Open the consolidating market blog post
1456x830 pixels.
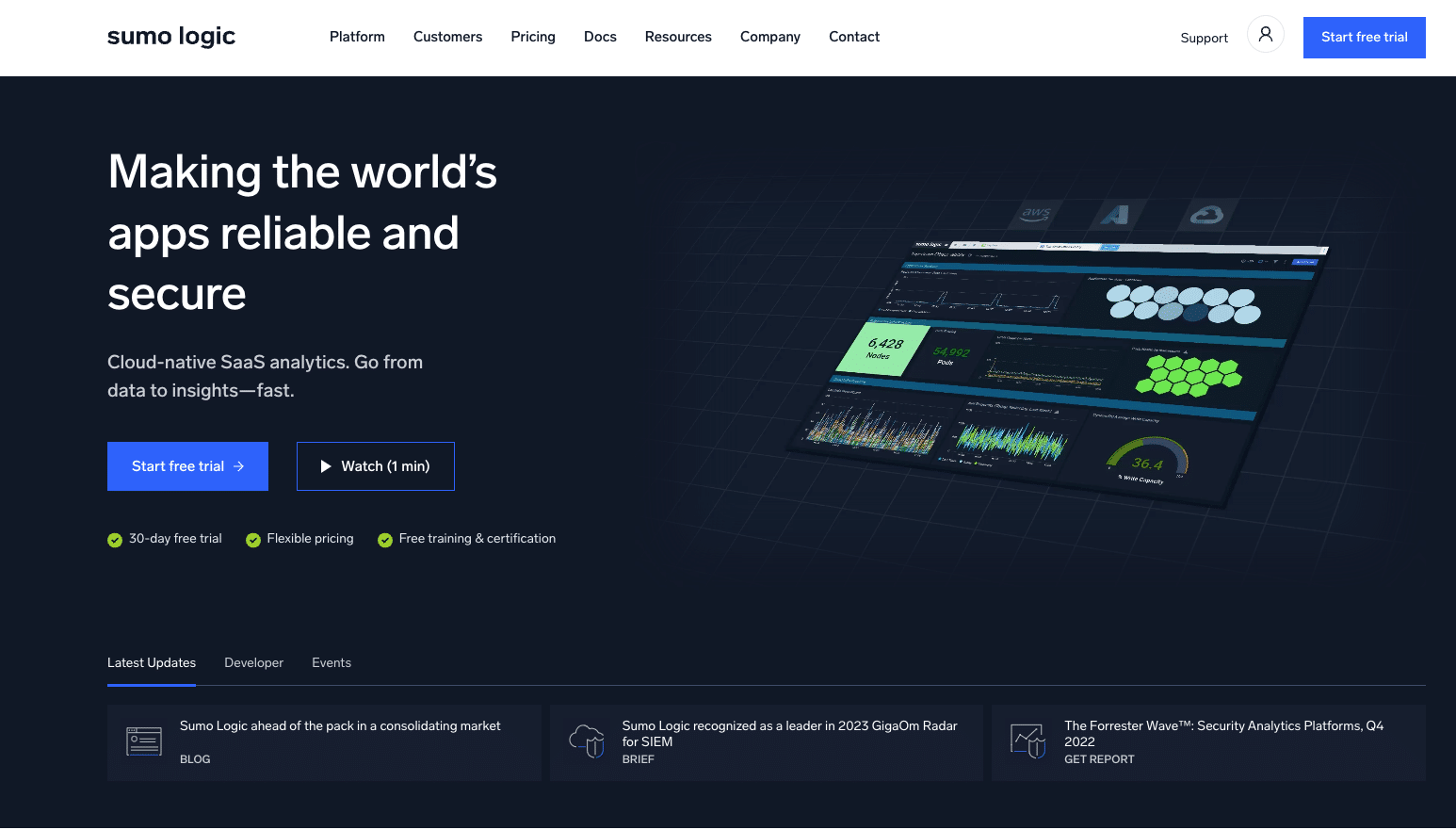(x=324, y=742)
